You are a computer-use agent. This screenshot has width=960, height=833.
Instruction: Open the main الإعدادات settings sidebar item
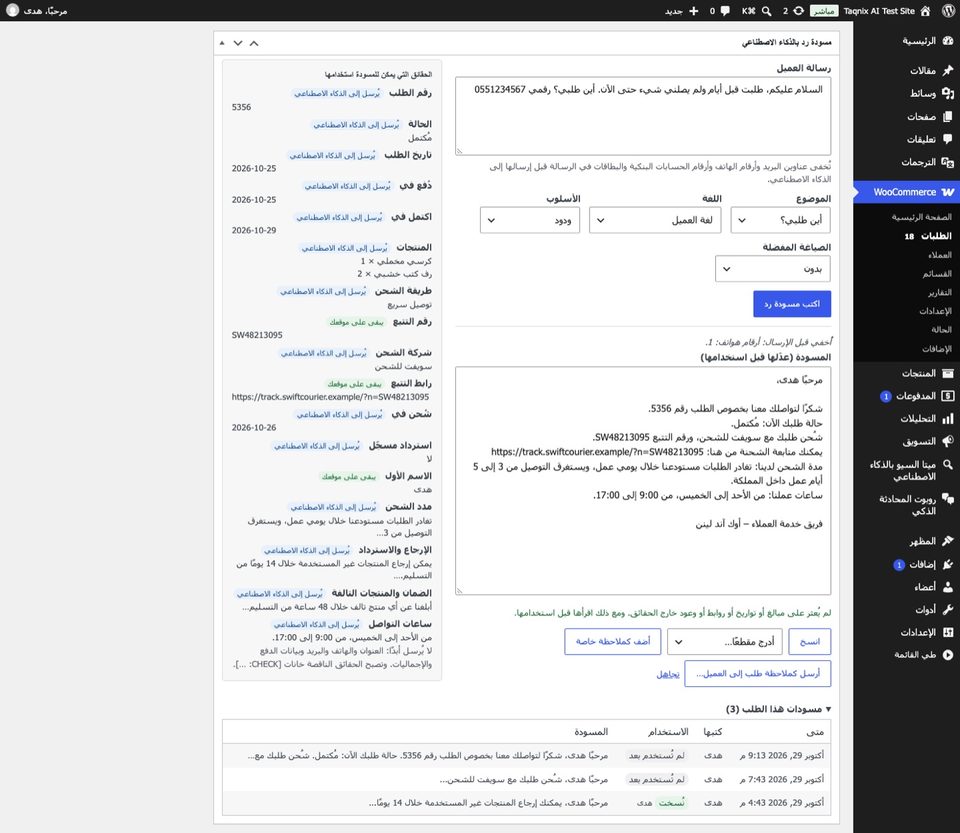tap(906, 632)
